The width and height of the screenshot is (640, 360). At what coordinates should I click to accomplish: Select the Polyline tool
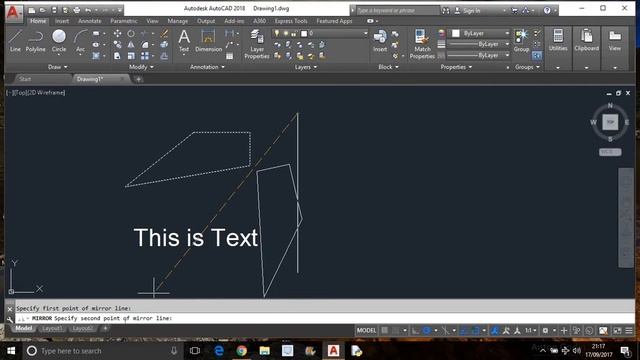pyautogui.click(x=36, y=40)
